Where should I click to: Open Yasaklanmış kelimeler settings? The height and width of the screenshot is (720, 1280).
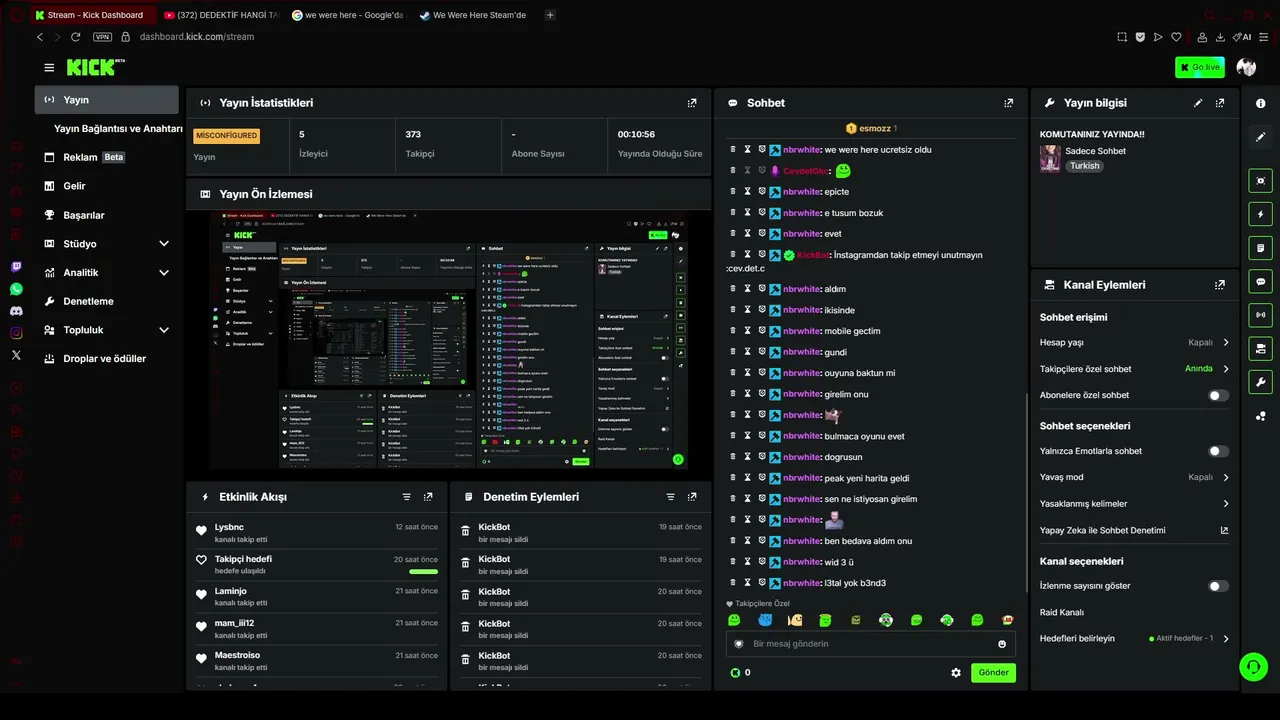(x=1134, y=504)
